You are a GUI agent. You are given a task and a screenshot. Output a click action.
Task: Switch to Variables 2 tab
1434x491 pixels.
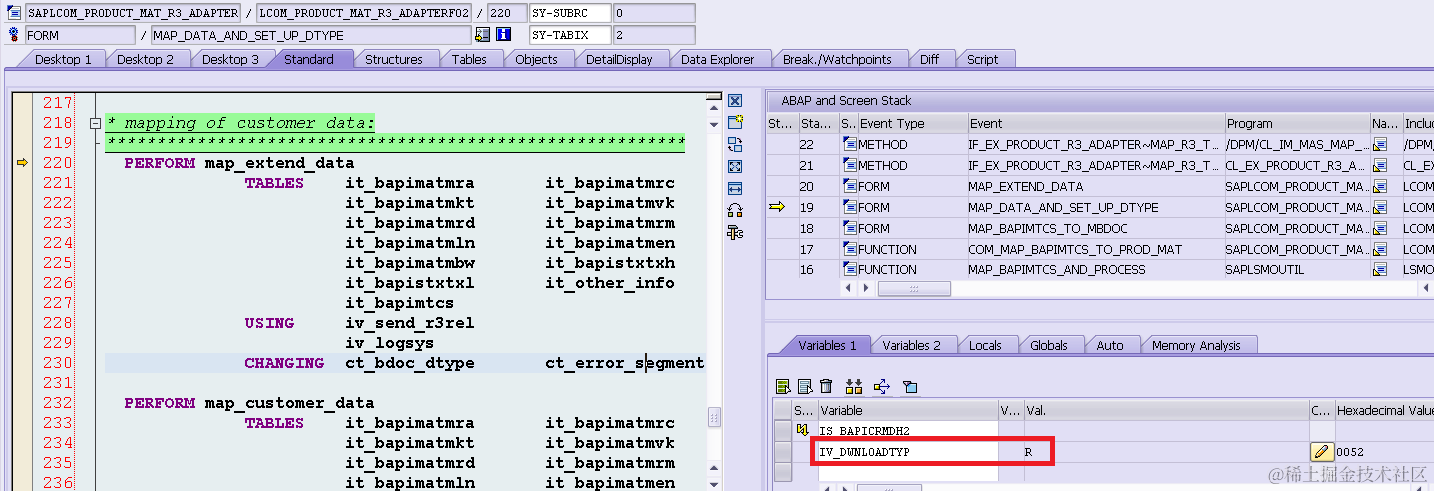tap(911, 345)
